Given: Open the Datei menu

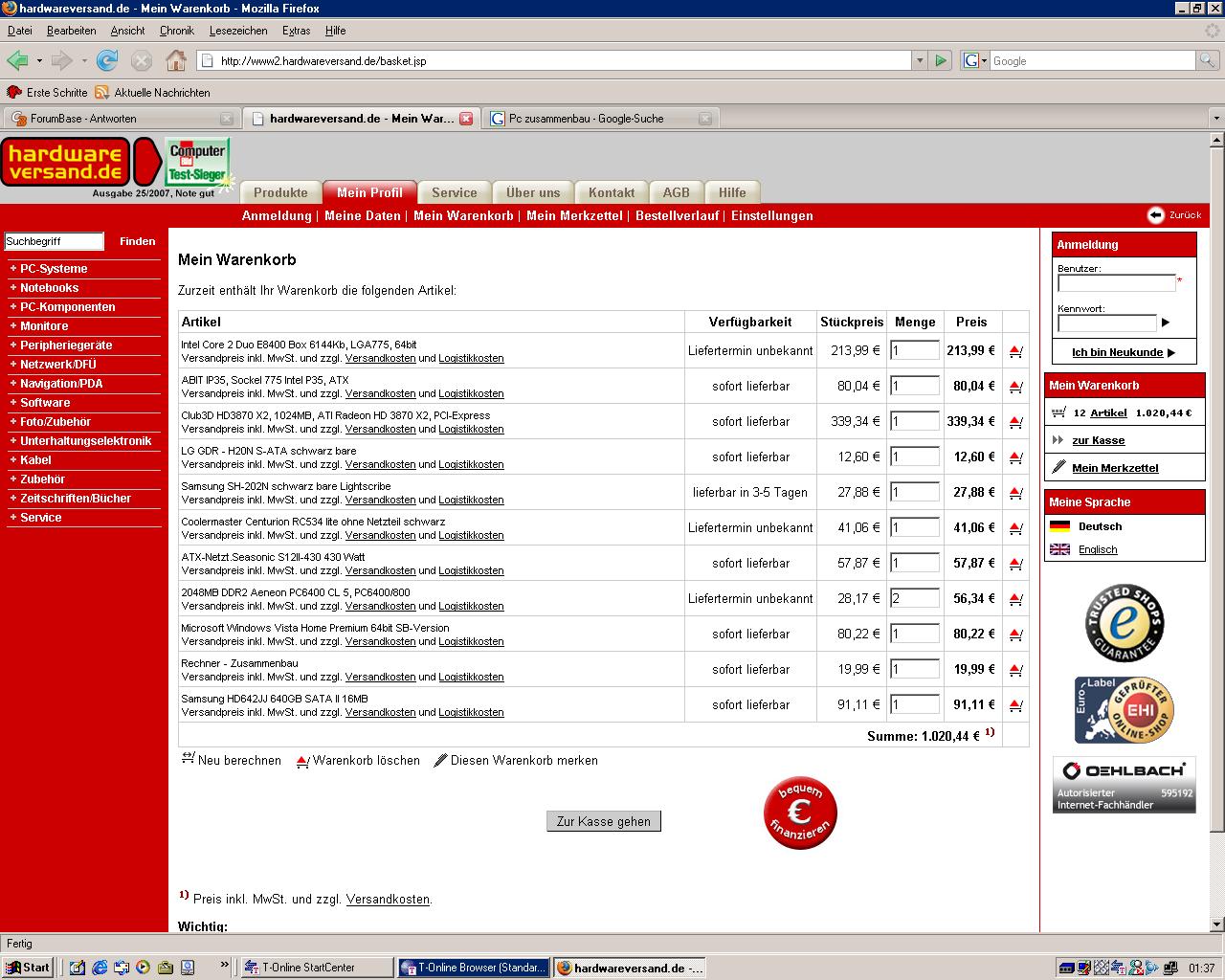Looking at the screenshot, I should coord(19,31).
